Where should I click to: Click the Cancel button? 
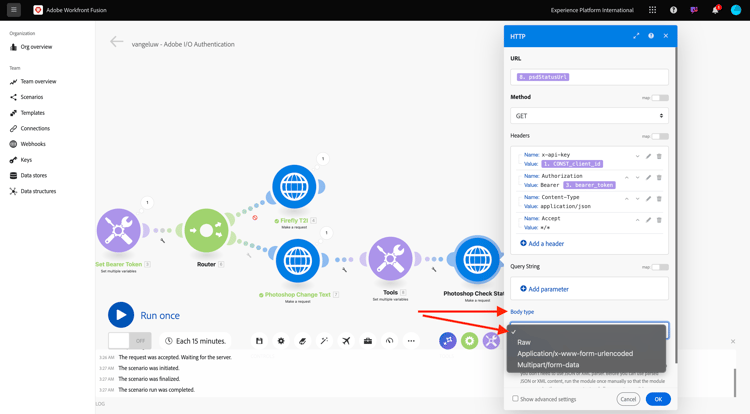click(628, 399)
